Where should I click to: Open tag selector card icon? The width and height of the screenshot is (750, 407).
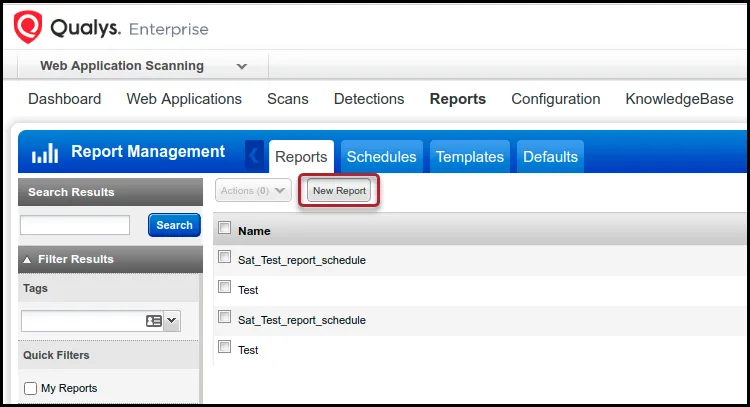point(154,321)
